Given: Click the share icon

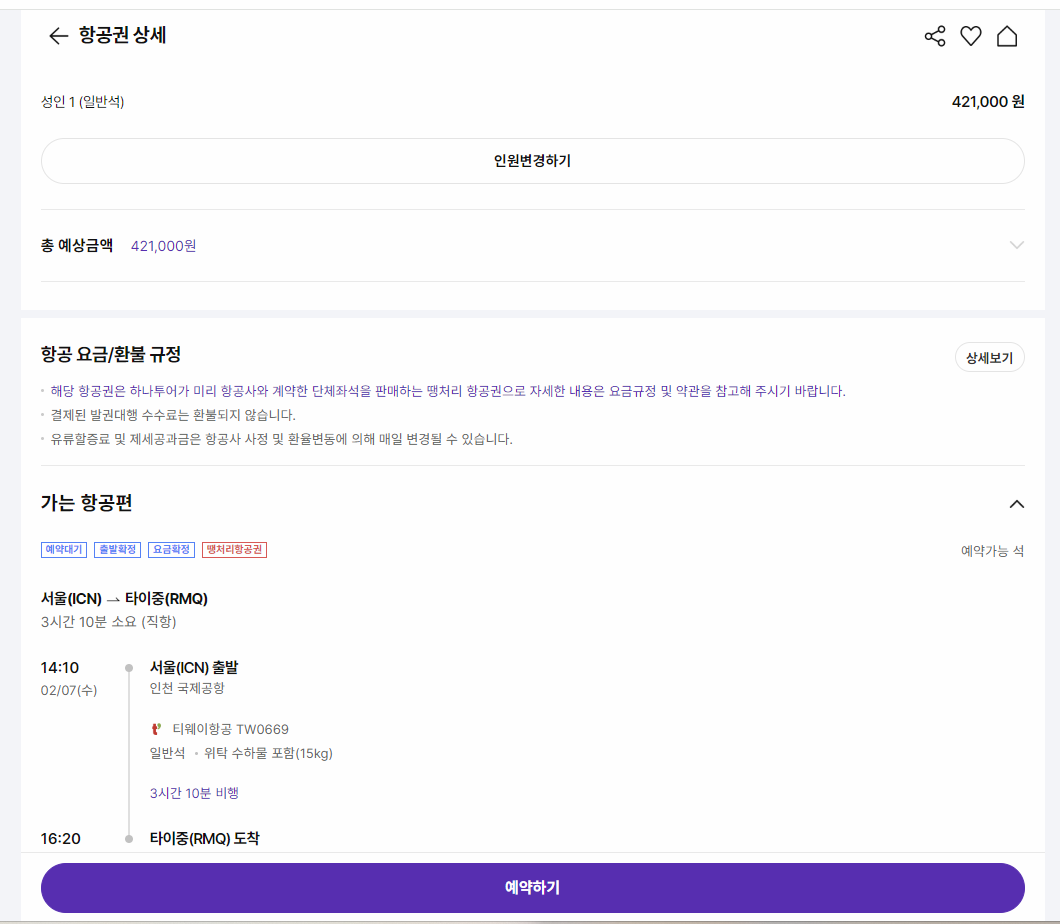Looking at the screenshot, I should pyautogui.click(x=934, y=35).
